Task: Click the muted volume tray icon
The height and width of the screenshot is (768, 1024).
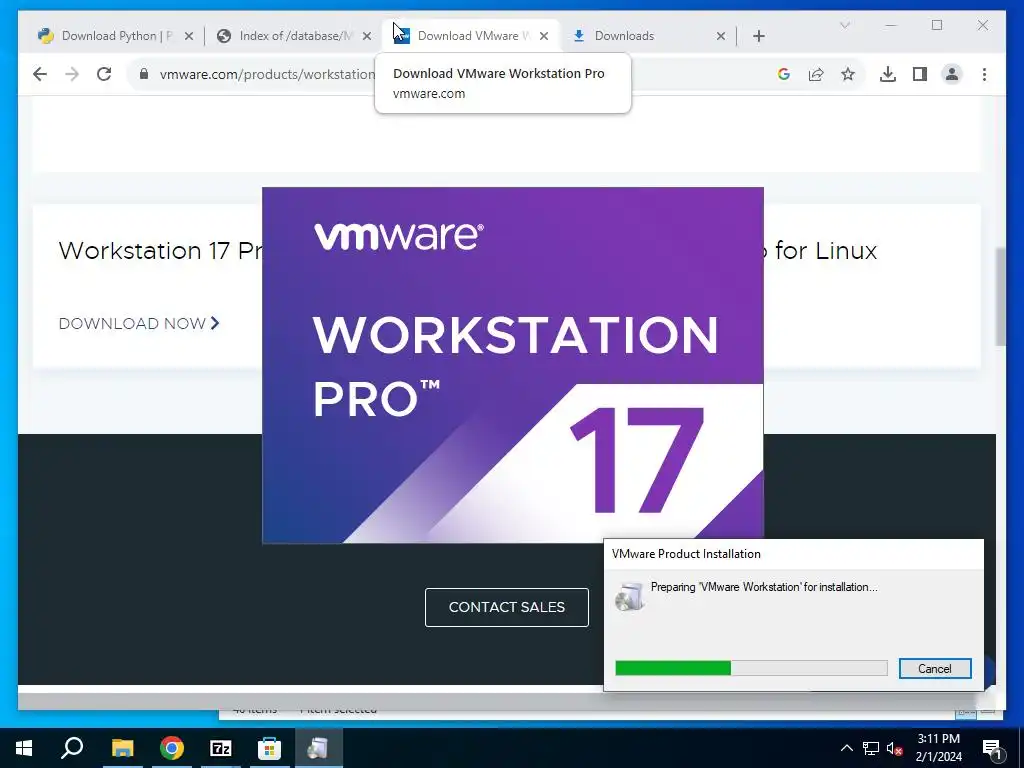Action: (895, 748)
